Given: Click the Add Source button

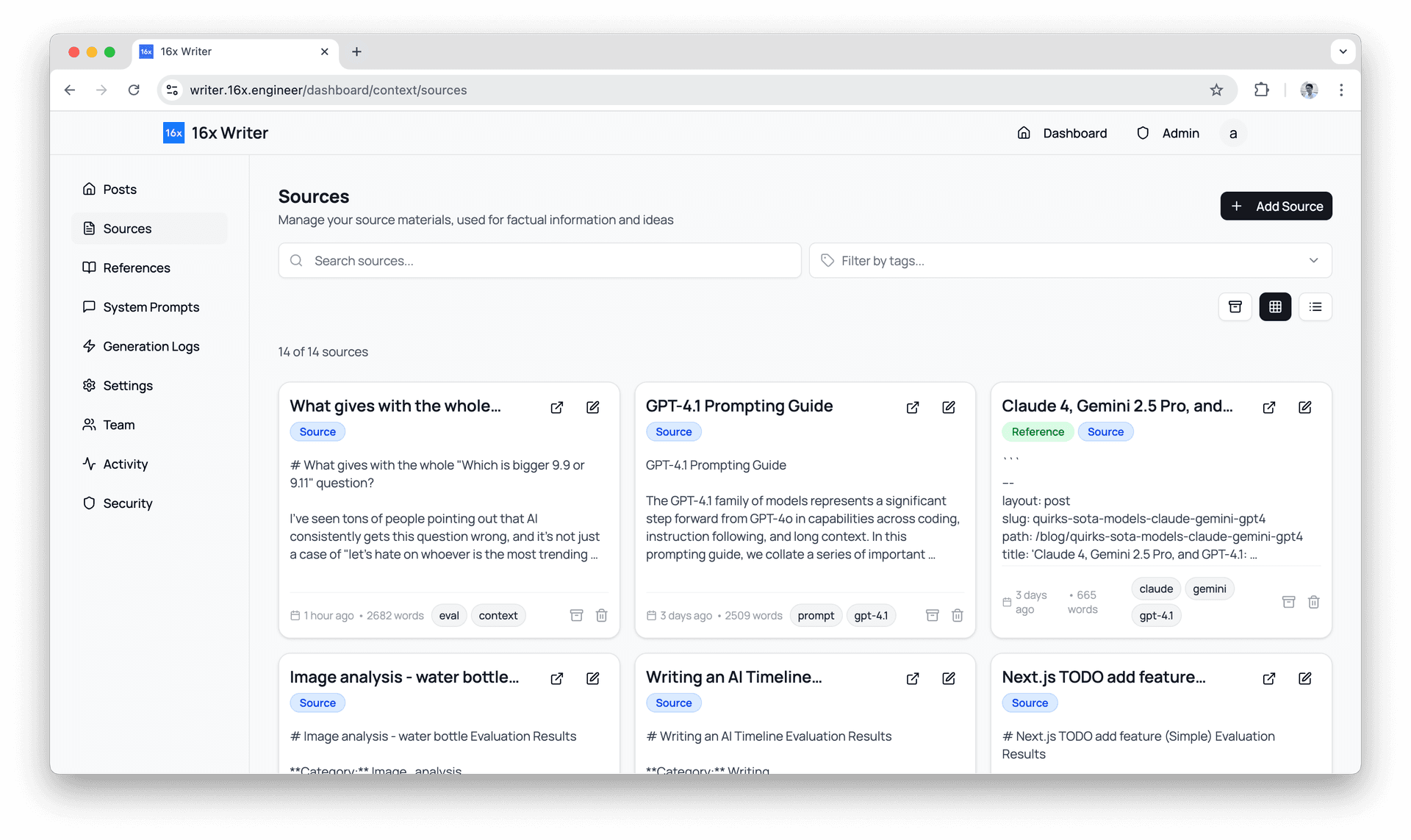Looking at the screenshot, I should [1277, 206].
